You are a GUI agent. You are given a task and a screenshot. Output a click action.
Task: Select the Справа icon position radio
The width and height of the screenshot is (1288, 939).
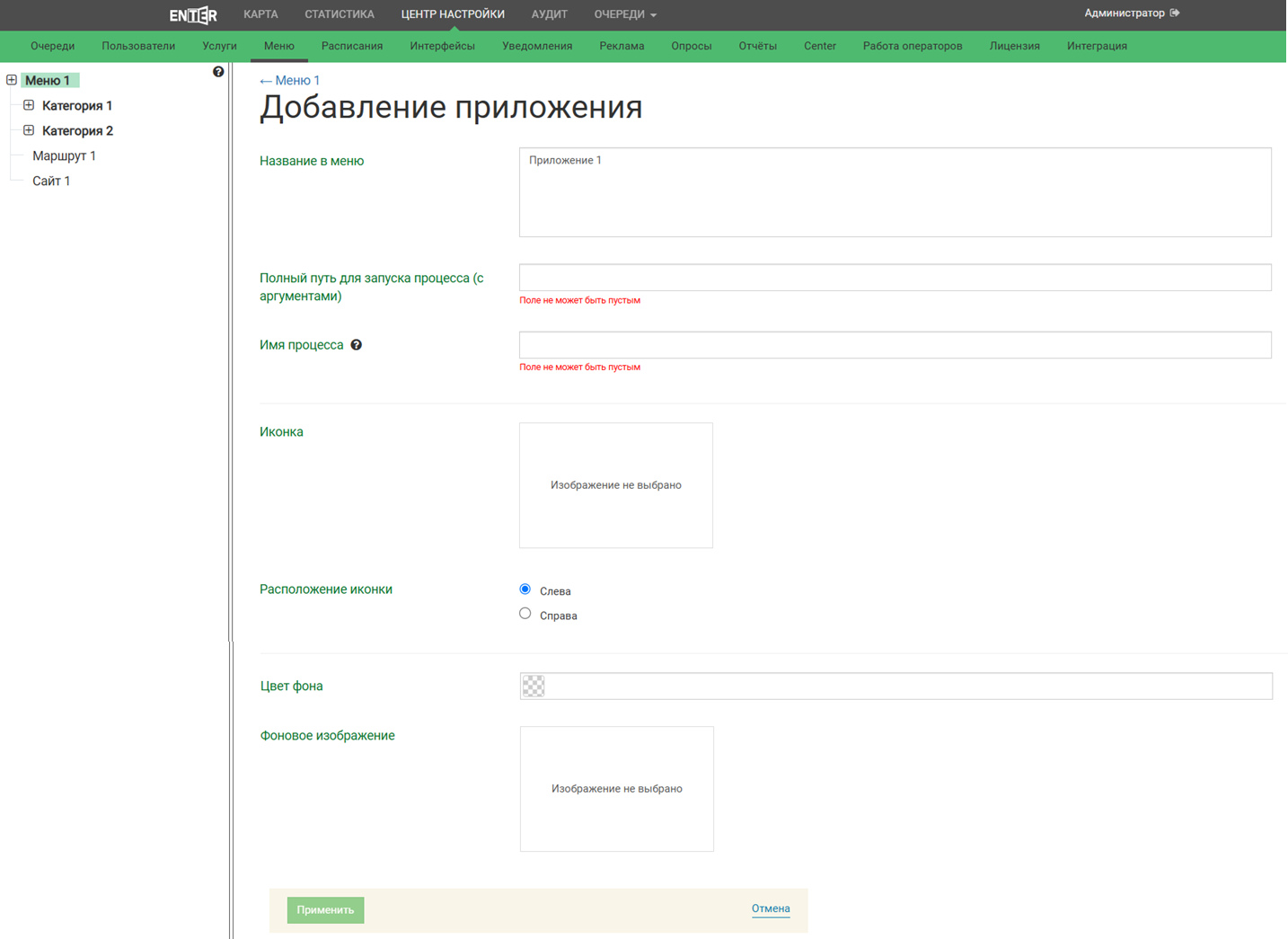tap(525, 614)
